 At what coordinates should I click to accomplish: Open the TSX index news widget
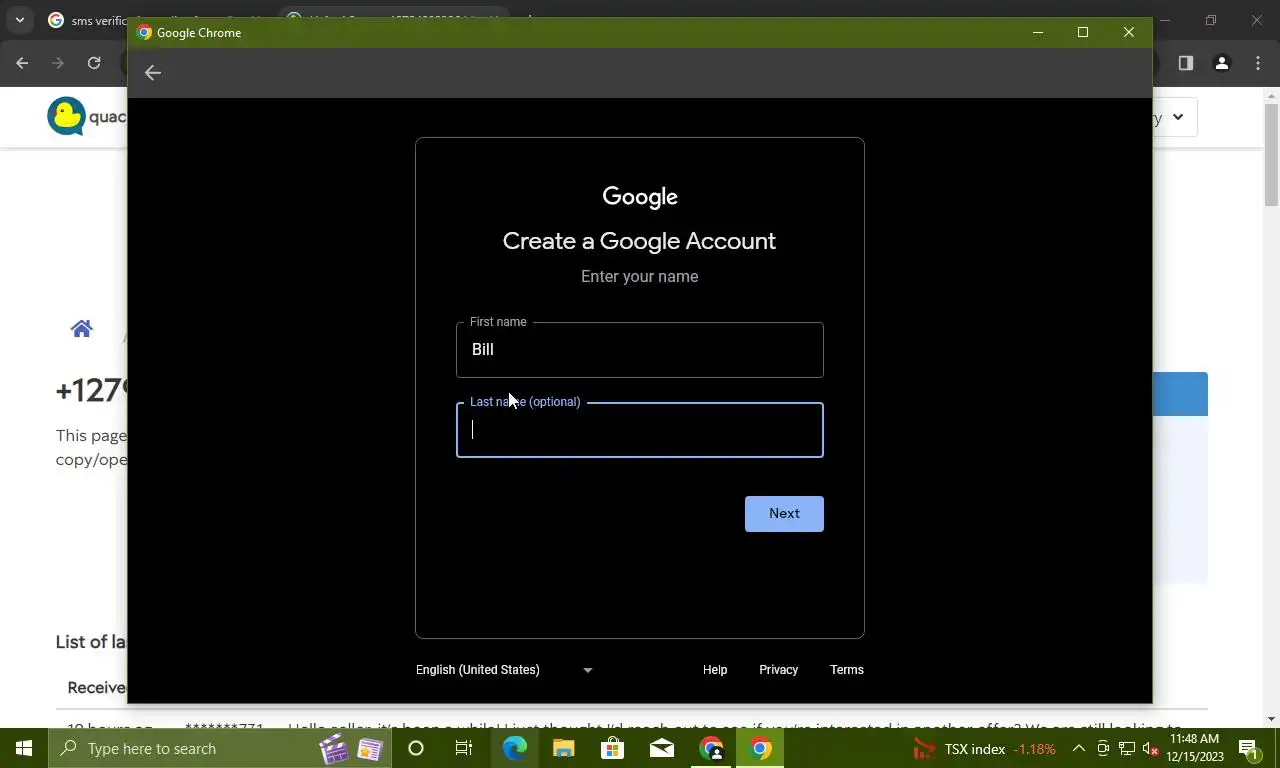(985, 749)
